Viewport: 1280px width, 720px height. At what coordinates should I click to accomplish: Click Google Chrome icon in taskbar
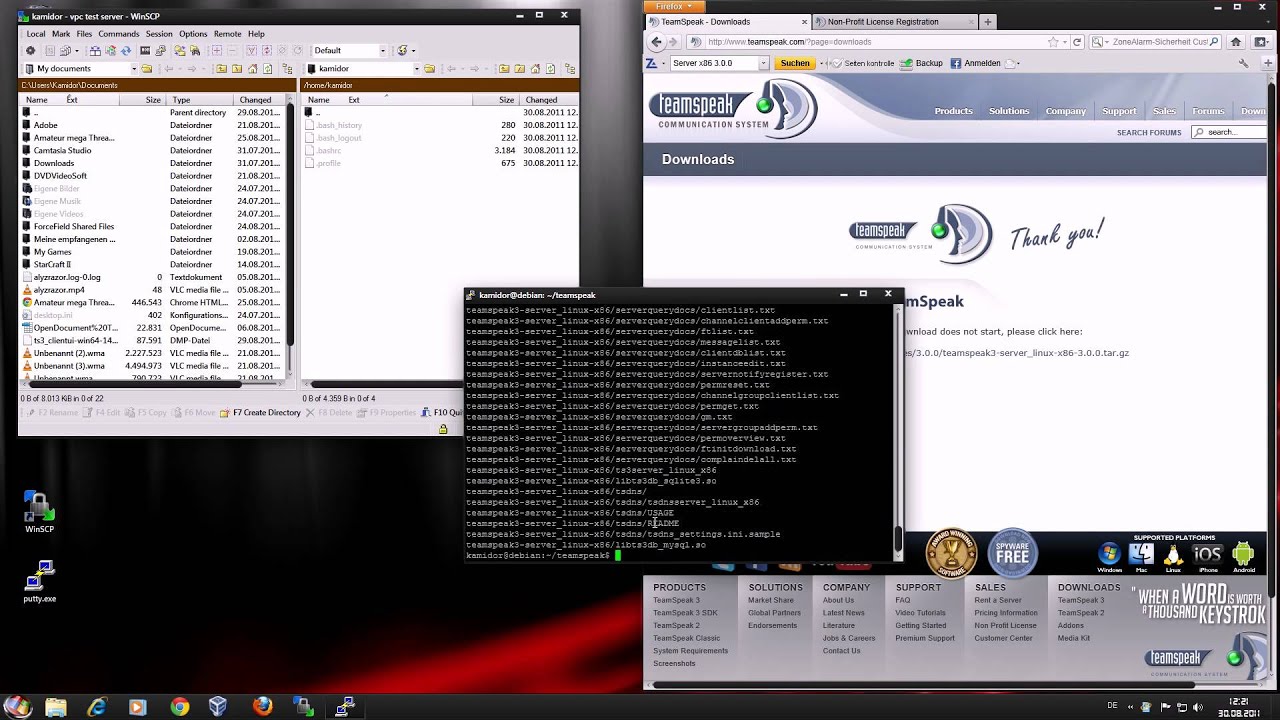point(179,707)
